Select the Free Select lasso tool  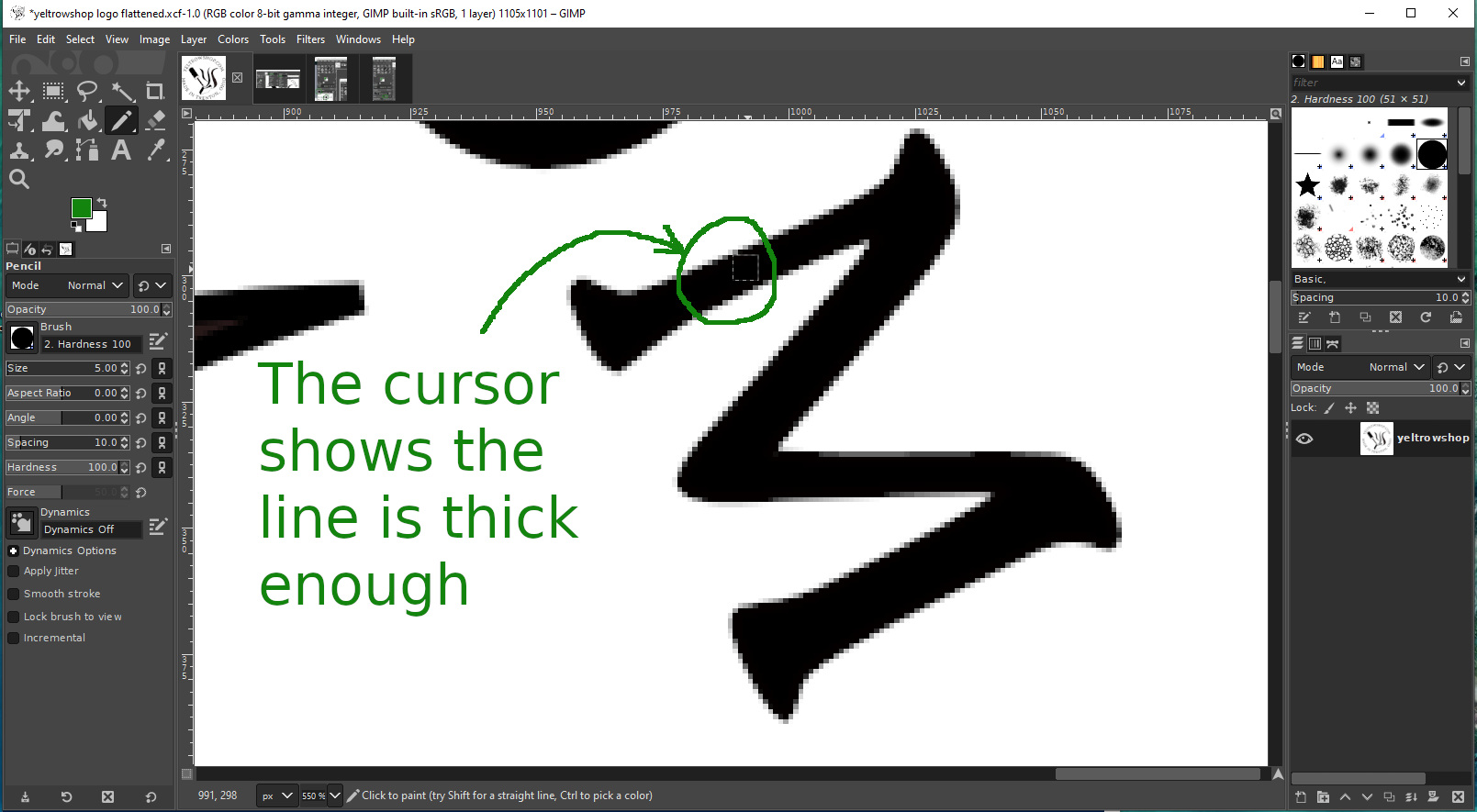click(87, 91)
